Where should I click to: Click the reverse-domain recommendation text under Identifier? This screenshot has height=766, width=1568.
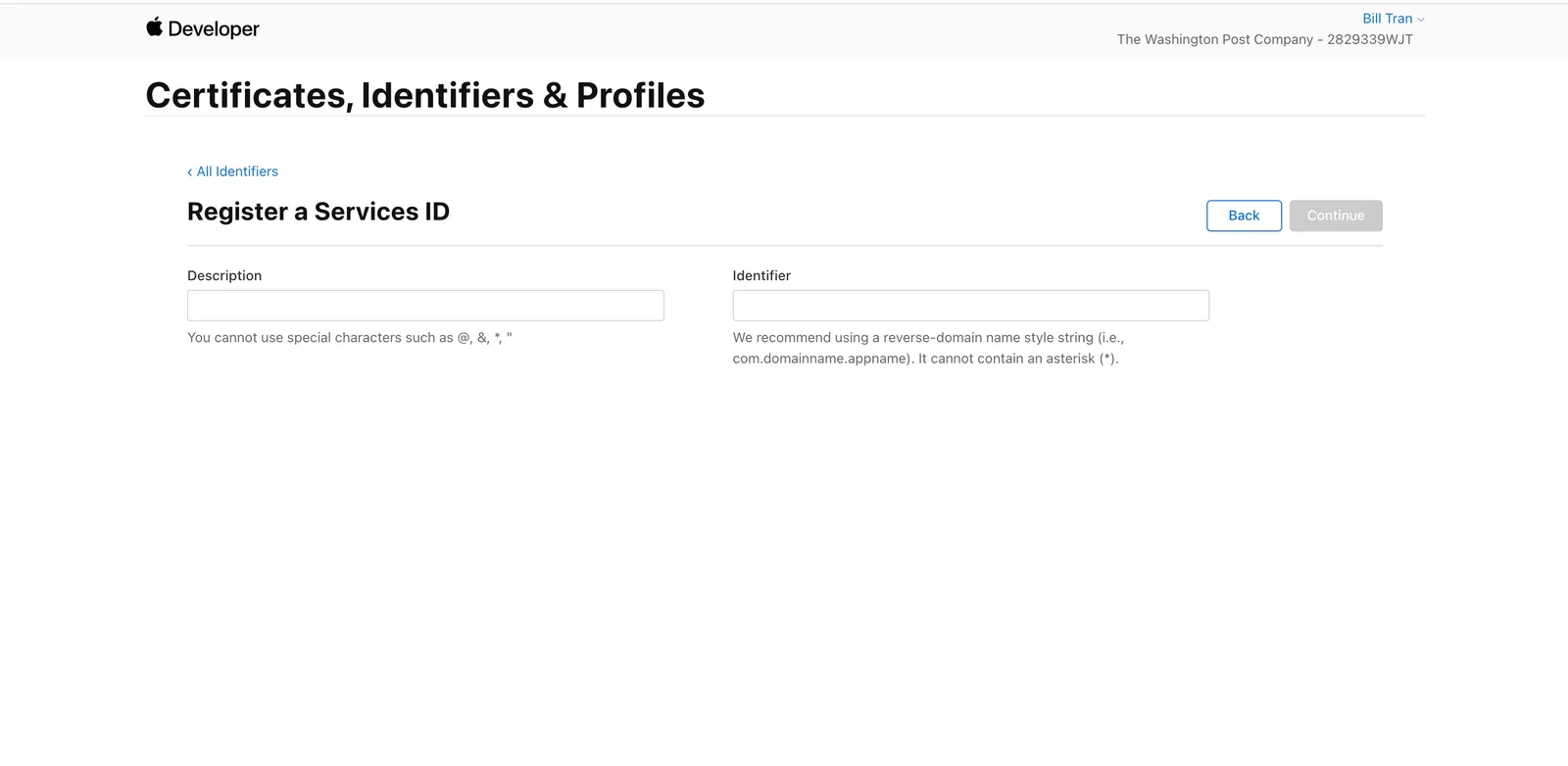[928, 348]
